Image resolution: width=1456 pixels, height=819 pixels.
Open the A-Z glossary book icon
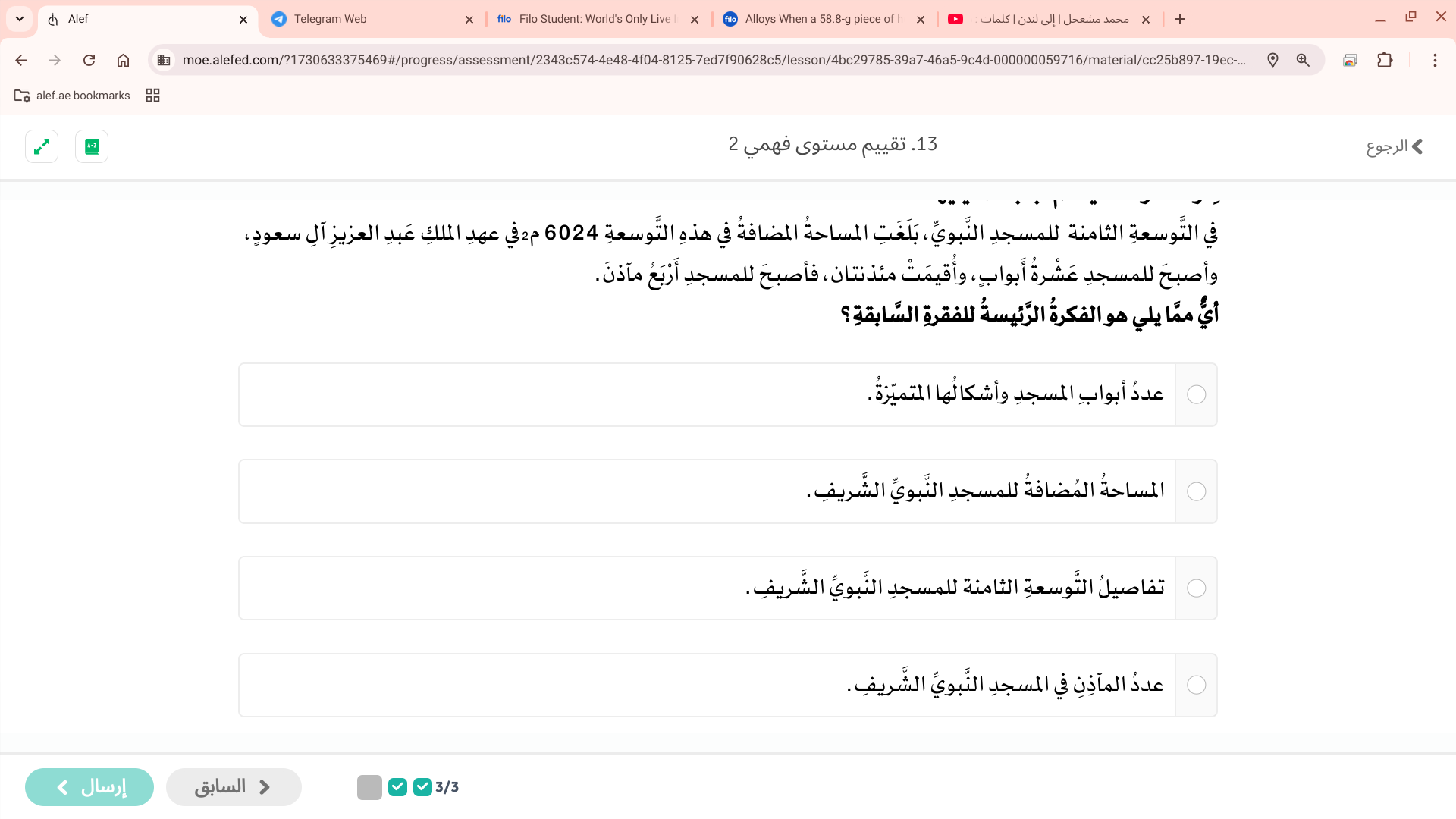pyautogui.click(x=92, y=146)
